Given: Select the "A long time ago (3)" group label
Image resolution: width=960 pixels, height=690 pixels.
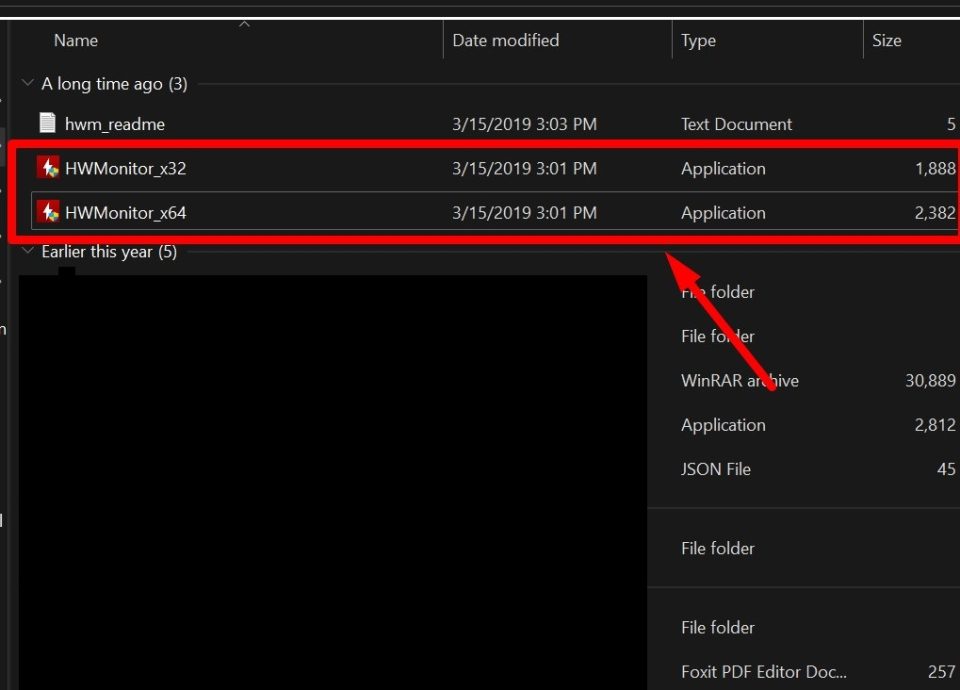Looking at the screenshot, I should pyautogui.click(x=114, y=84).
